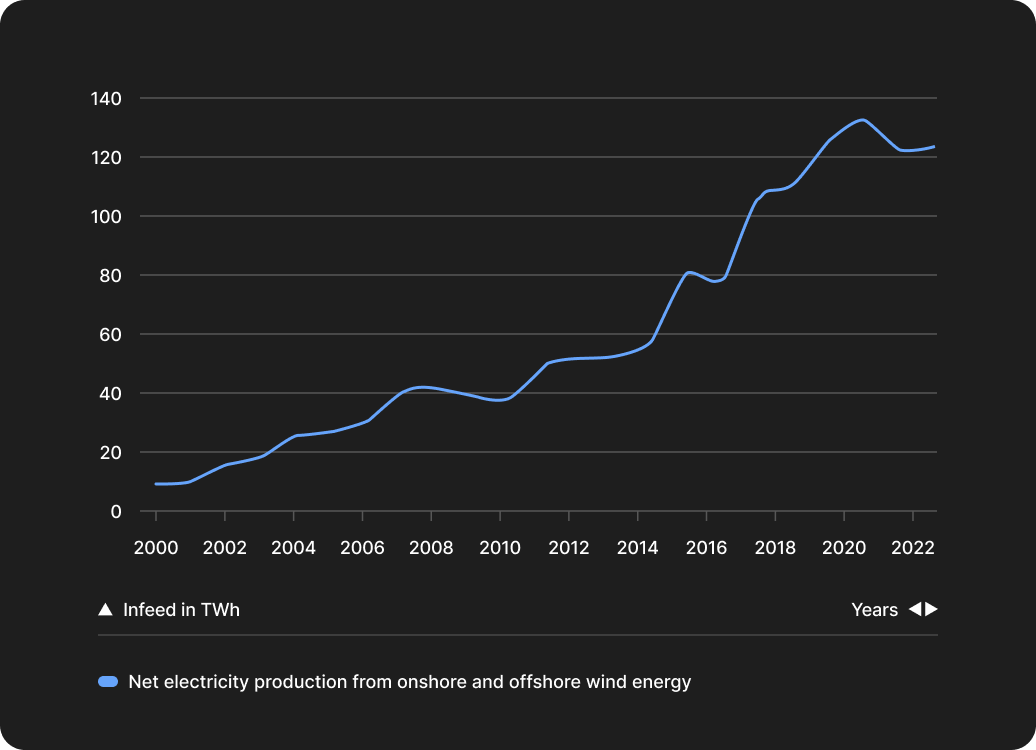Screen dimensions: 1036x750
Task: Click the line's right end after 2022
Action: 934,147
